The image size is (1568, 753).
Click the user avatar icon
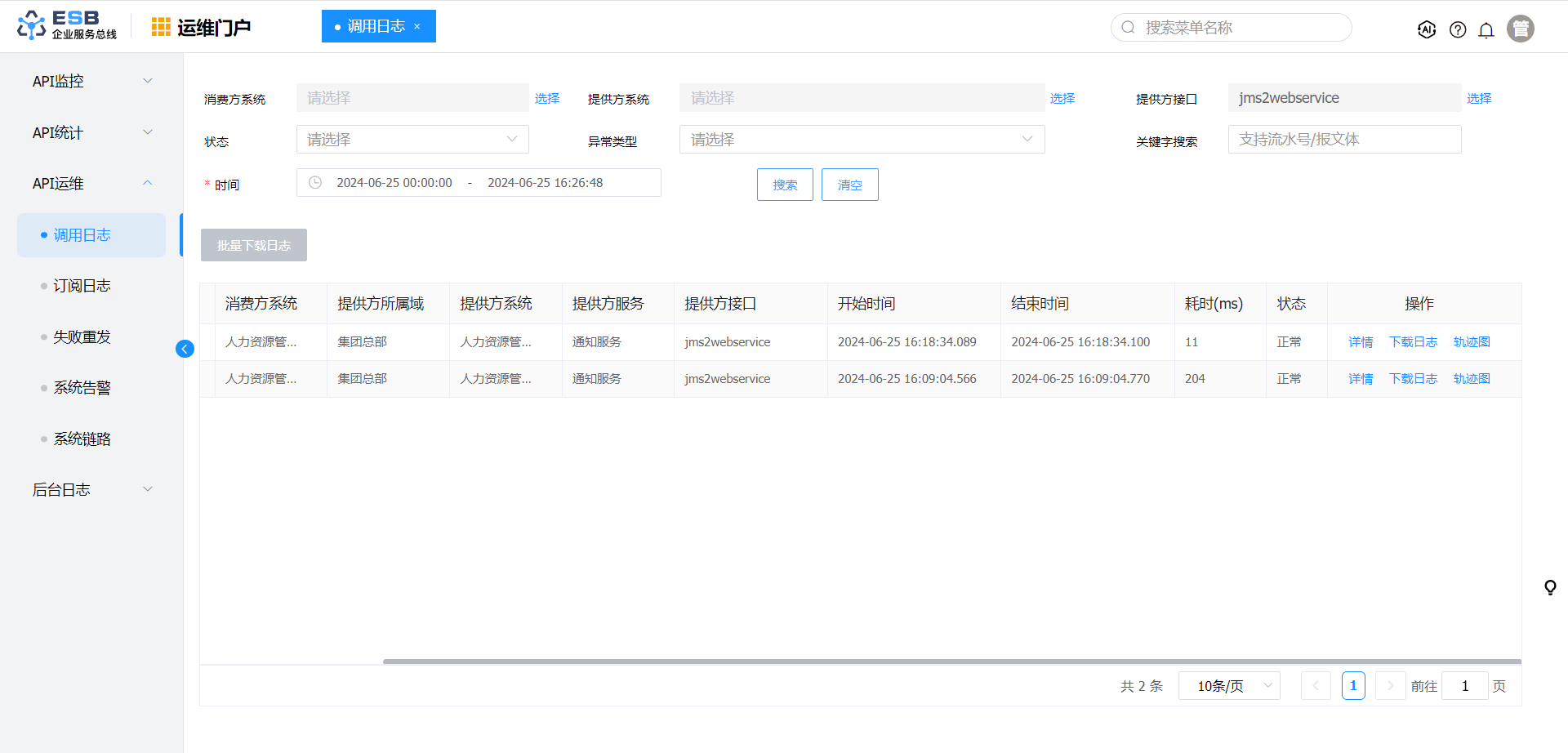pos(1520,29)
